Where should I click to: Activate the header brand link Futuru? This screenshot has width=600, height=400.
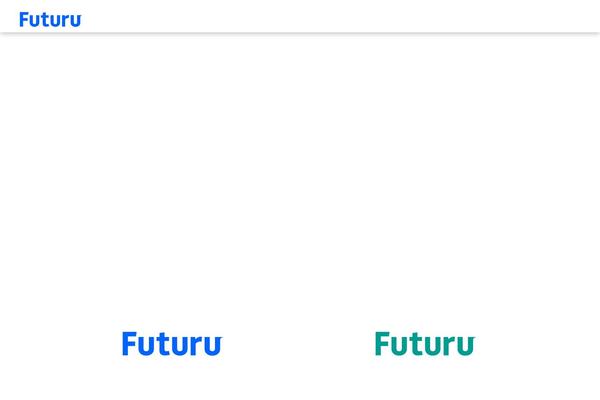pos(50,20)
